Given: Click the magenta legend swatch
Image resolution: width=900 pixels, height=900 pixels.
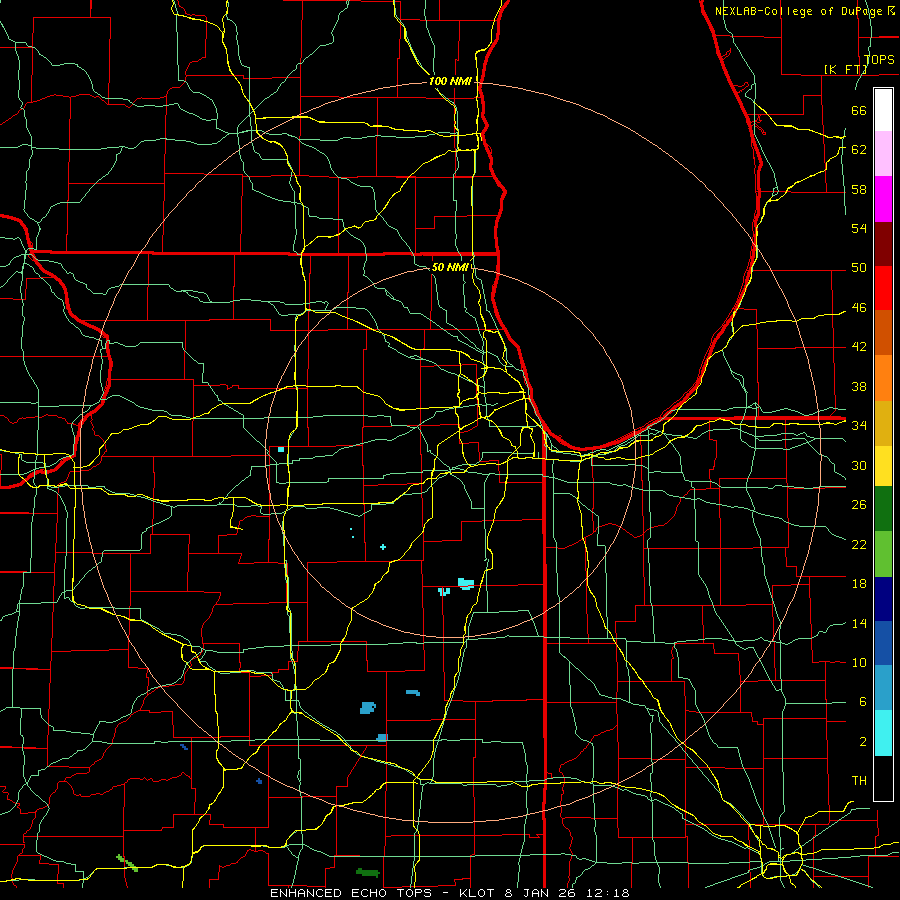Looking at the screenshot, I should click(883, 199).
